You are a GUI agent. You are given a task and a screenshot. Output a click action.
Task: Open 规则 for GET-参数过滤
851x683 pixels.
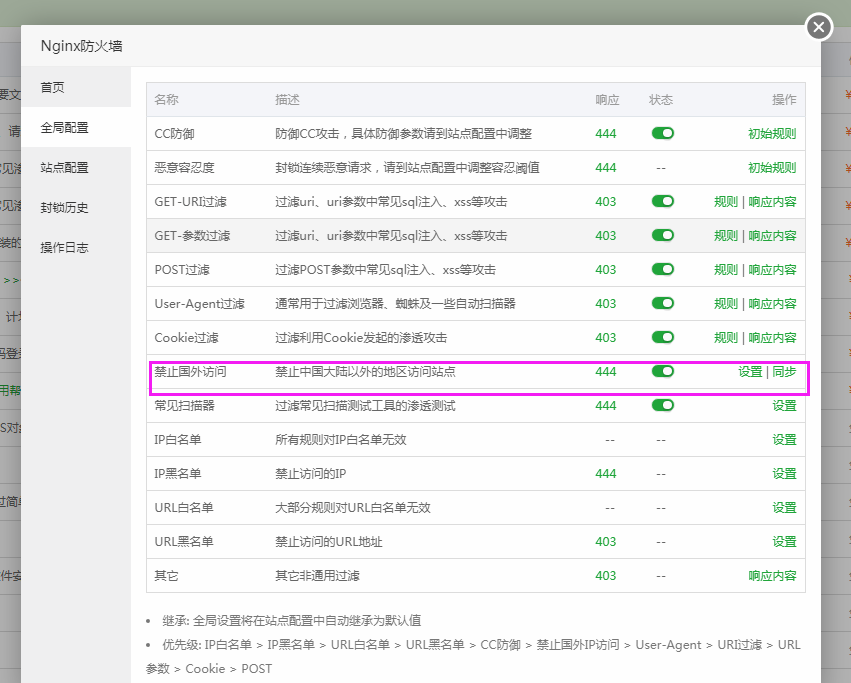[726, 236]
